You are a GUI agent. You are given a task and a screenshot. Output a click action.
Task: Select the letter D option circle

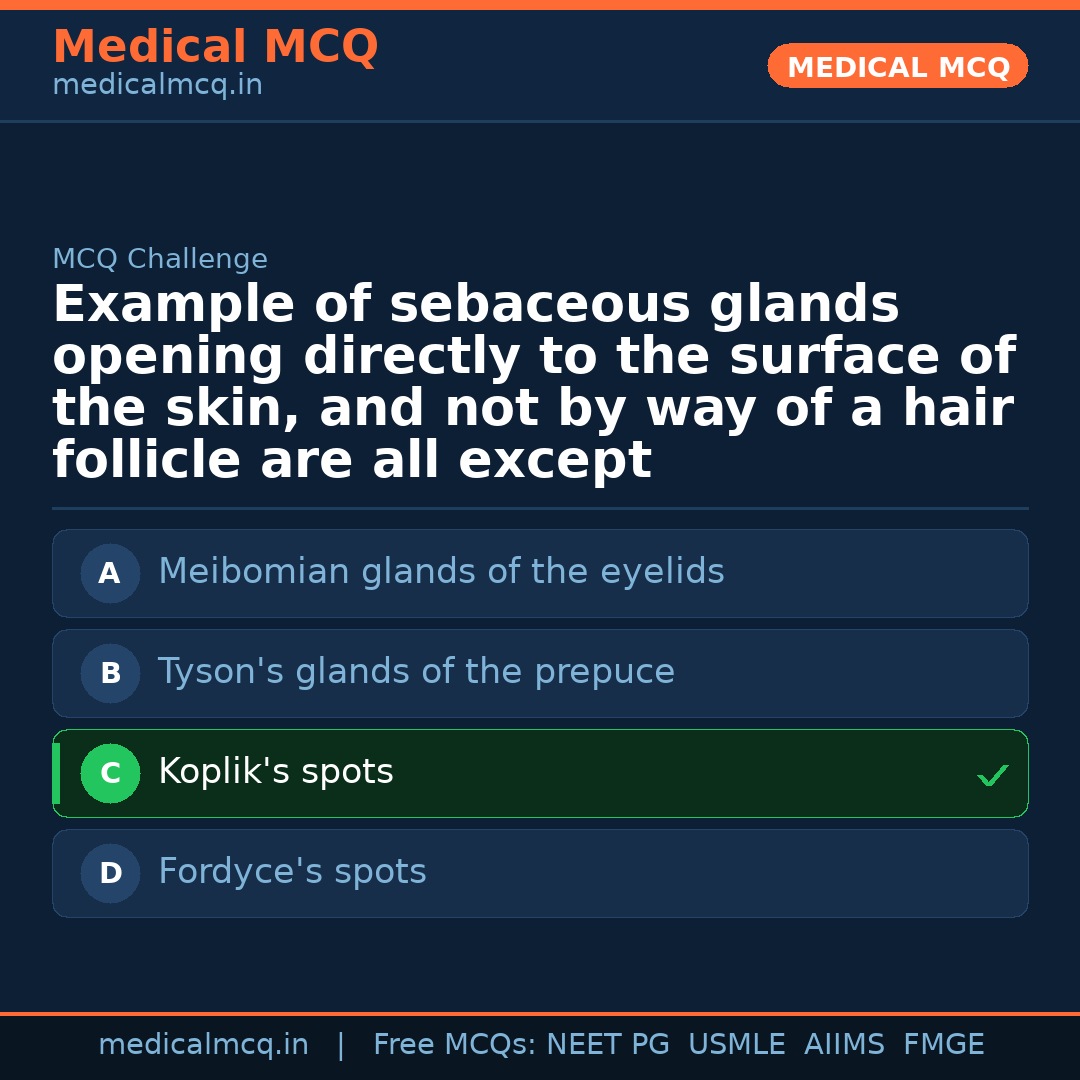[110, 873]
